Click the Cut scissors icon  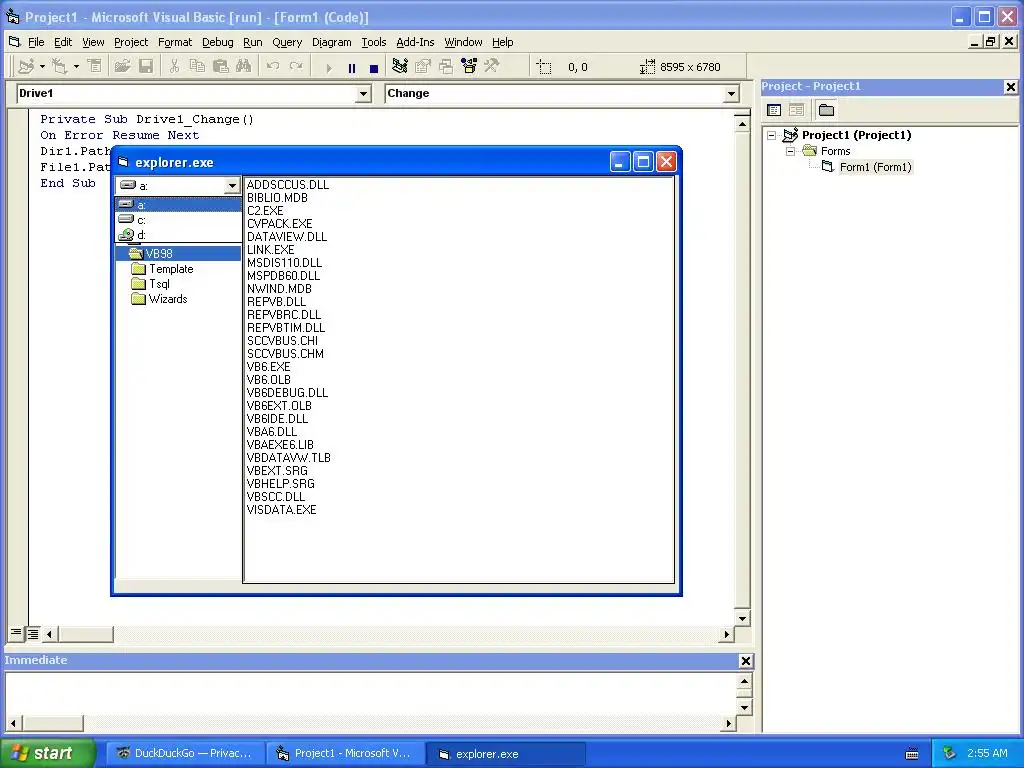[174, 67]
